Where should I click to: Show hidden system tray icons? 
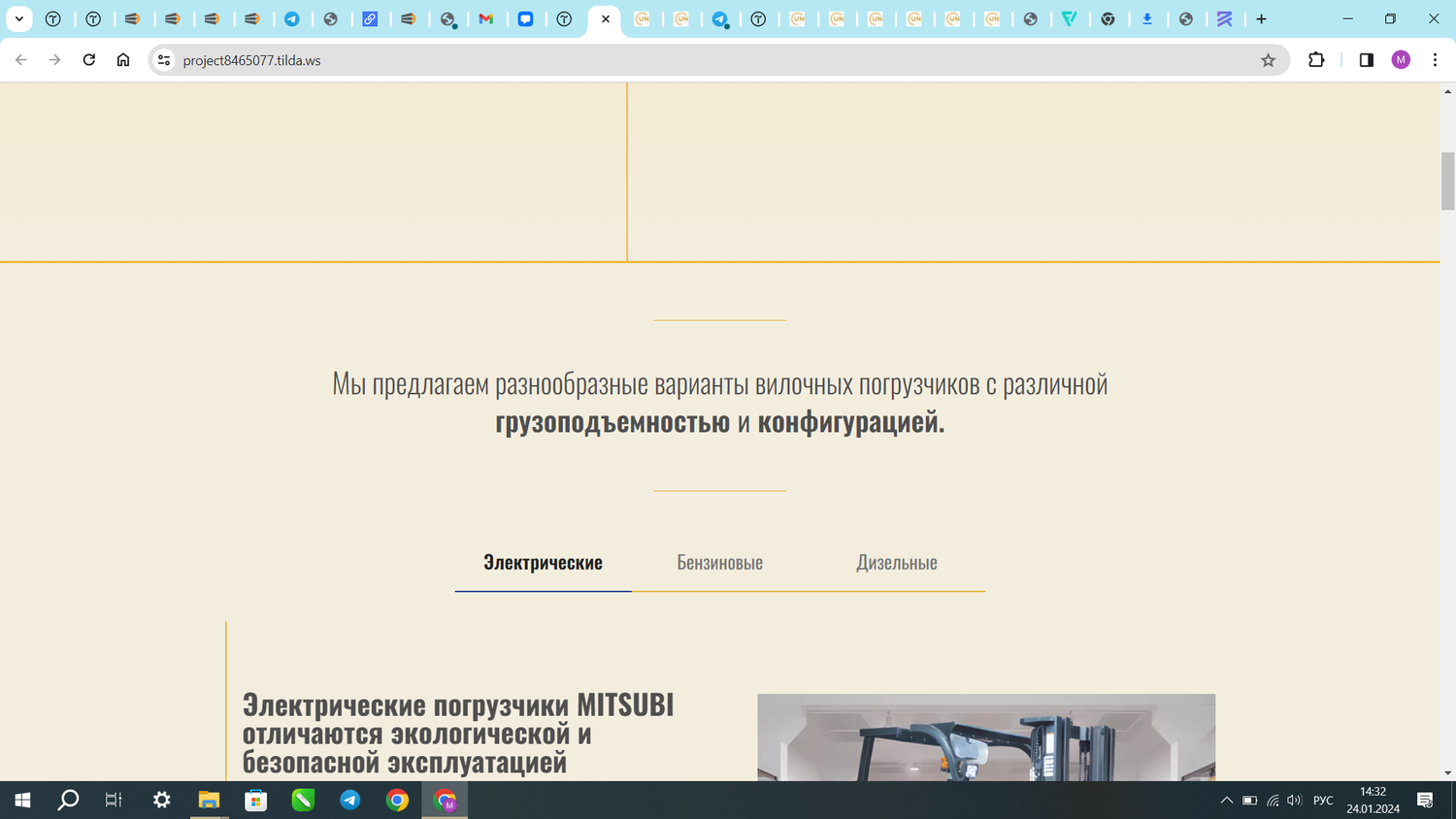[1226, 801]
